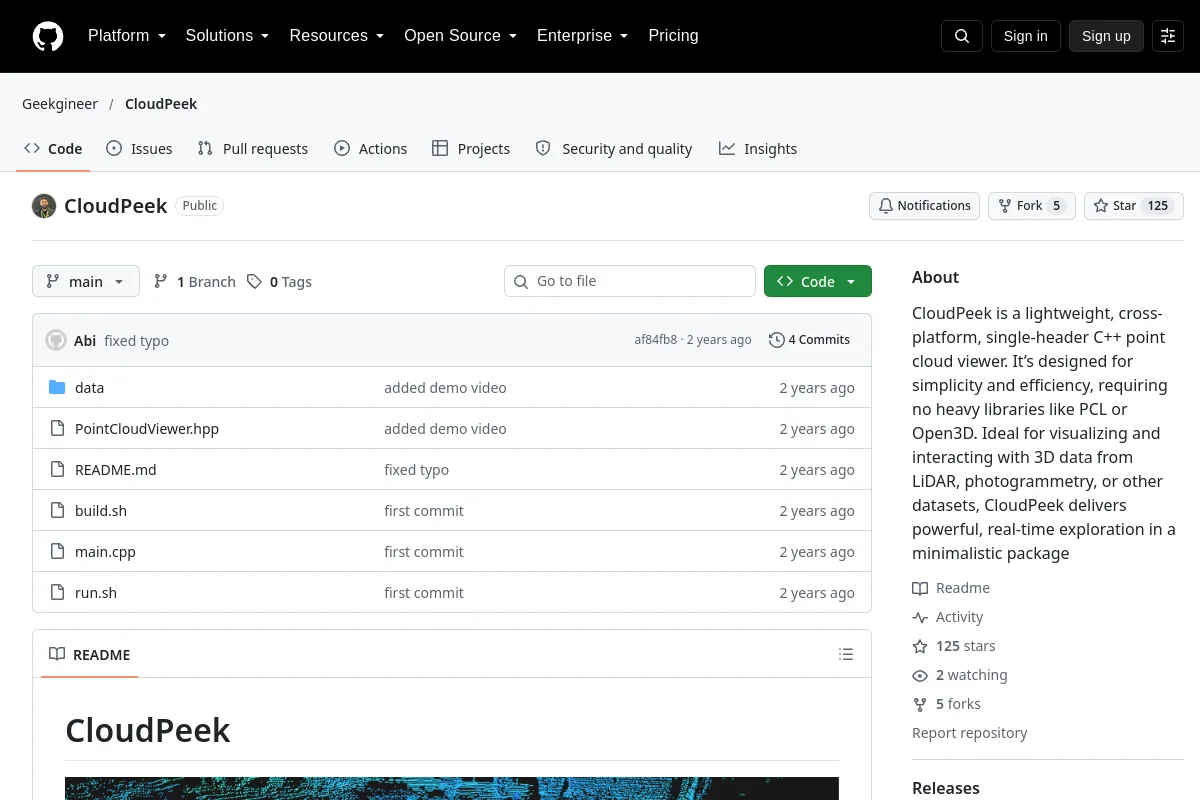Click the CloudPeek repository title link
This screenshot has width=1200, height=800.
click(x=116, y=206)
